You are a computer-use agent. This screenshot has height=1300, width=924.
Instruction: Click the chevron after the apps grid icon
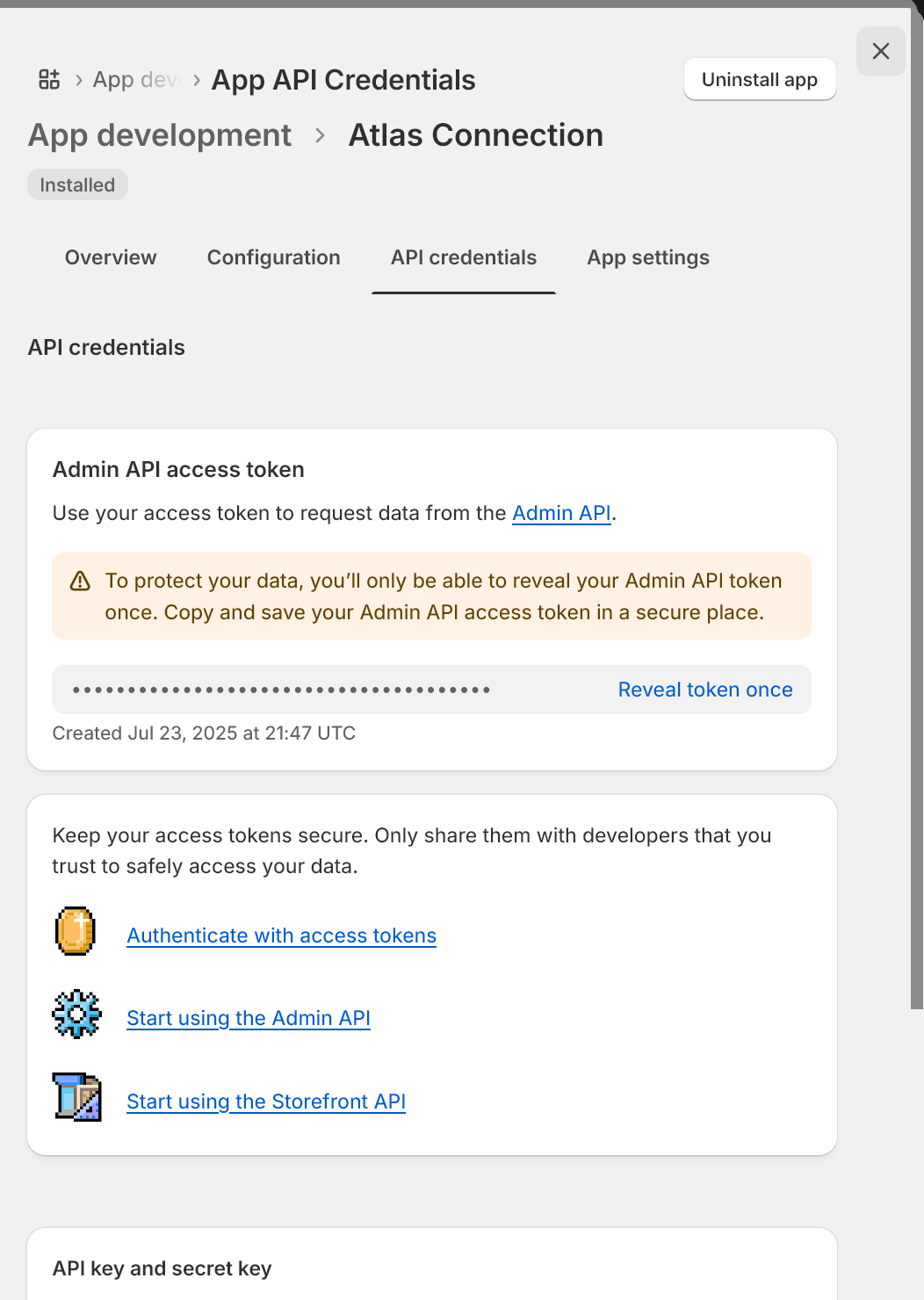79,80
